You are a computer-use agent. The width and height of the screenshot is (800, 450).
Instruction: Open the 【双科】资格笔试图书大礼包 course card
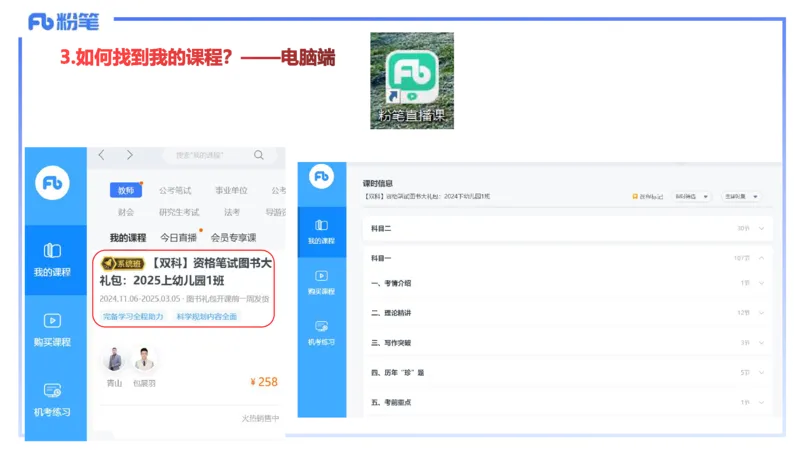[184, 289]
